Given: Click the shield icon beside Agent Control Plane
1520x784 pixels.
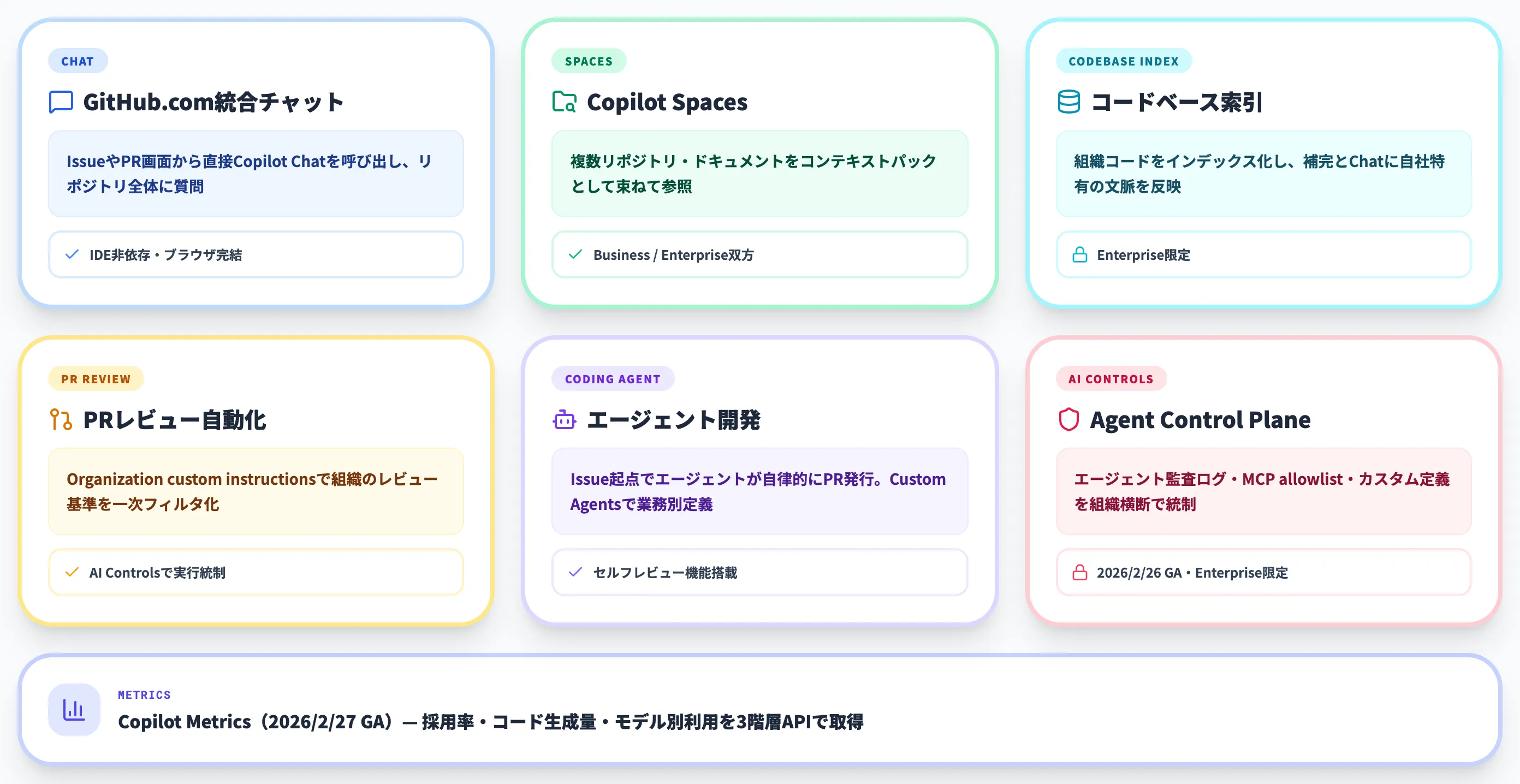Looking at the screenshot, I should point(1068,419).
